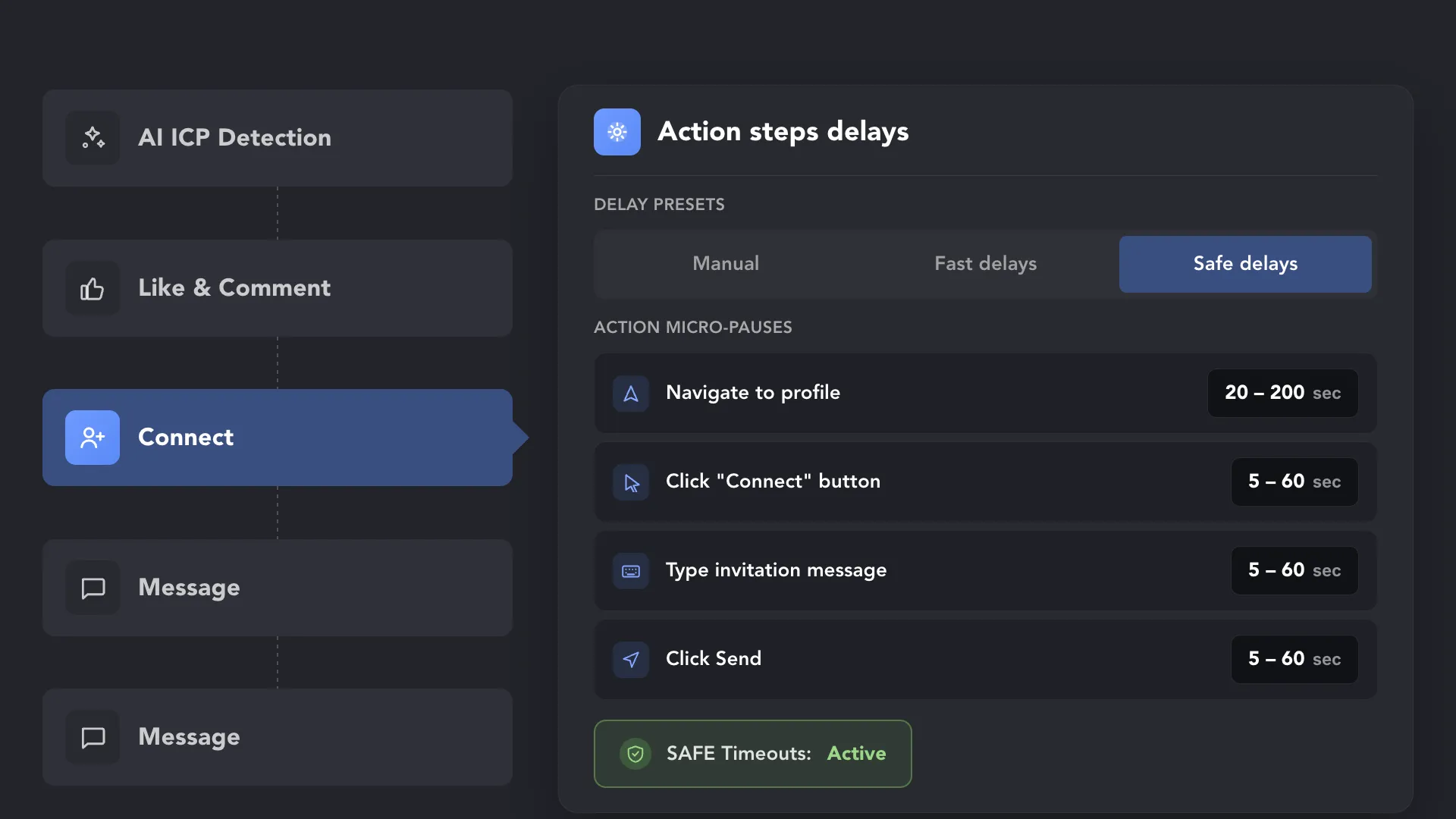Open the Like & Comment workflow step
1456x819 pixels.
tap(278, 288)
